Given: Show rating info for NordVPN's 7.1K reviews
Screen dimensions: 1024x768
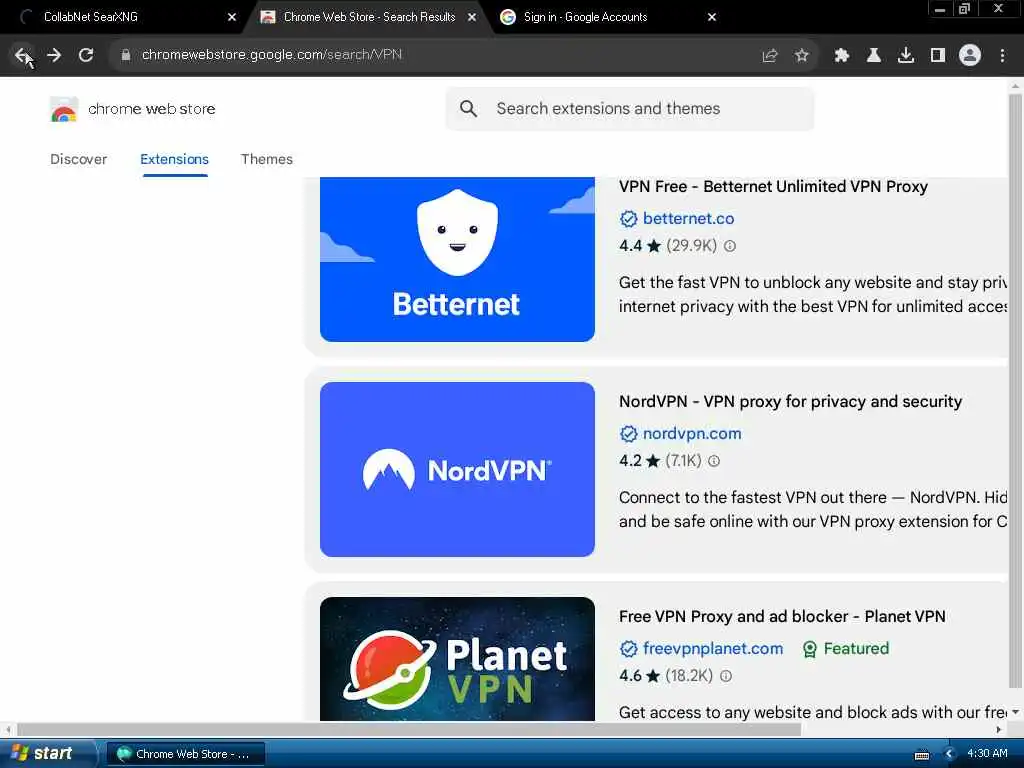Looking at the screenshot, I should (714, 461).
